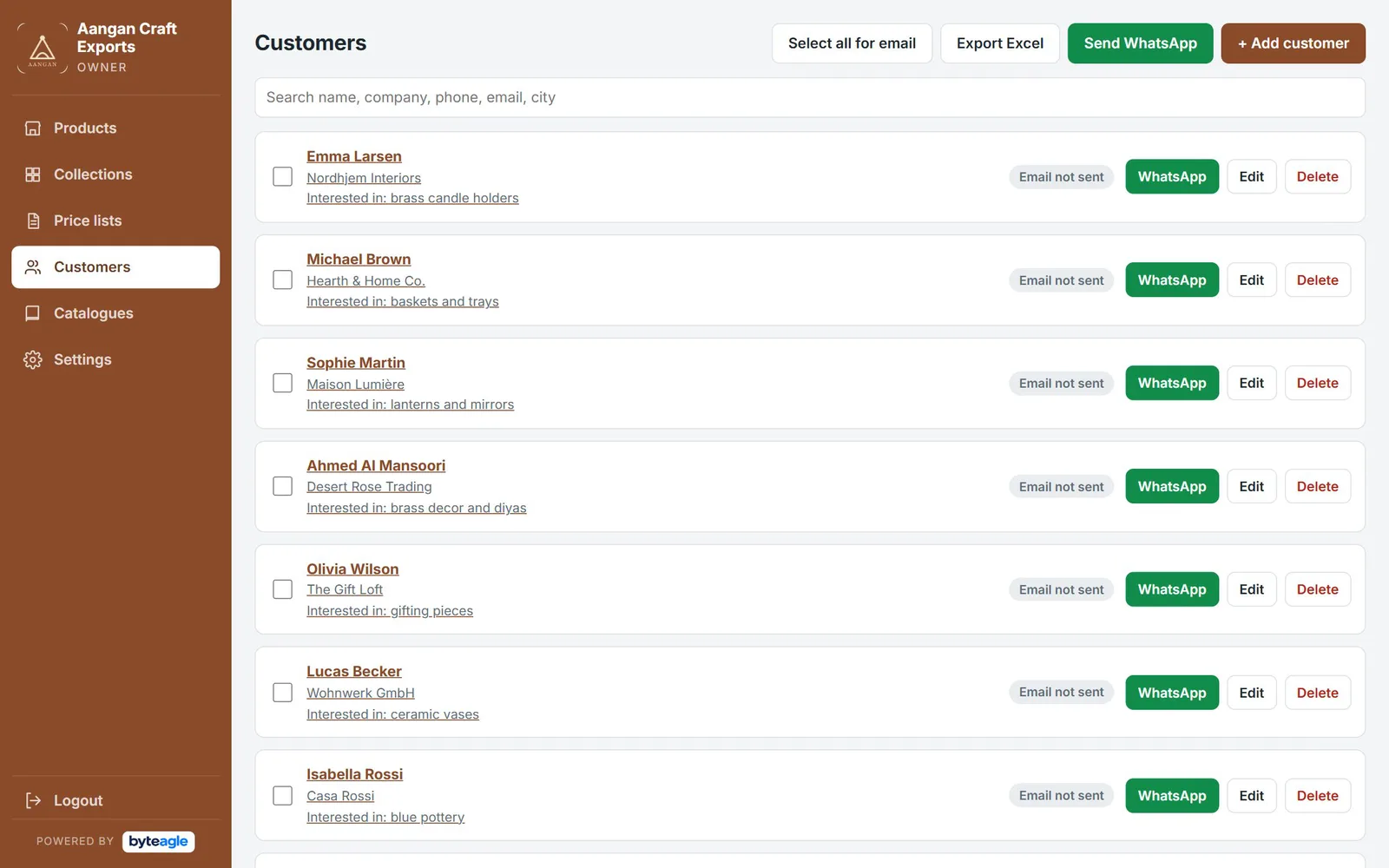The width and height of the screenshot is (1389, 868).
Task: Open the Catalogues section
Action: [115, 313]
